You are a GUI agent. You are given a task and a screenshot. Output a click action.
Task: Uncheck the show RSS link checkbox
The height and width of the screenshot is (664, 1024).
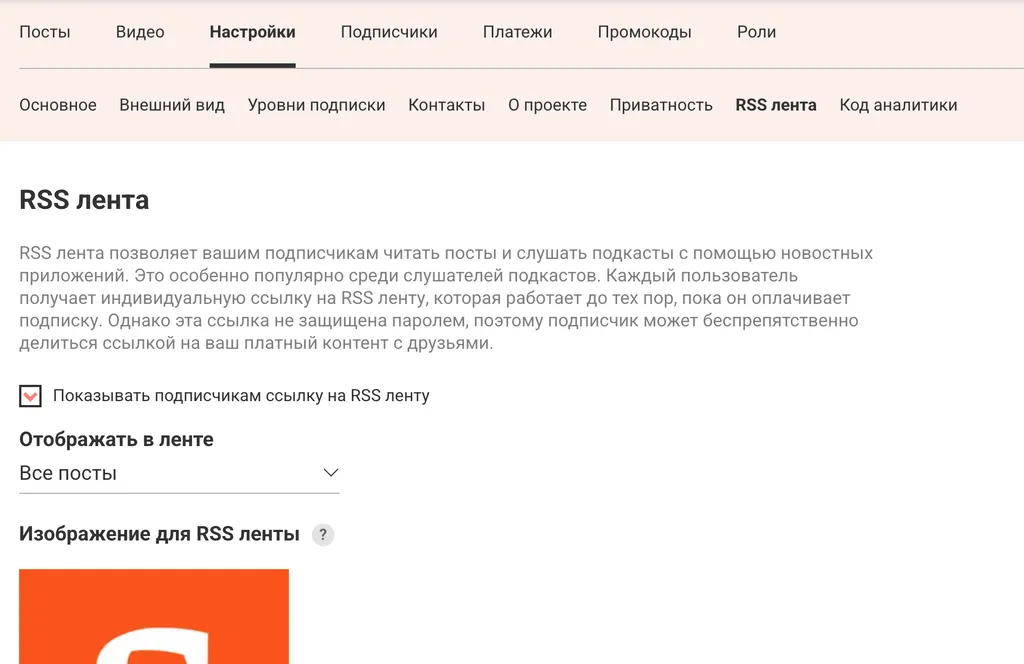[x=31, y=396]
